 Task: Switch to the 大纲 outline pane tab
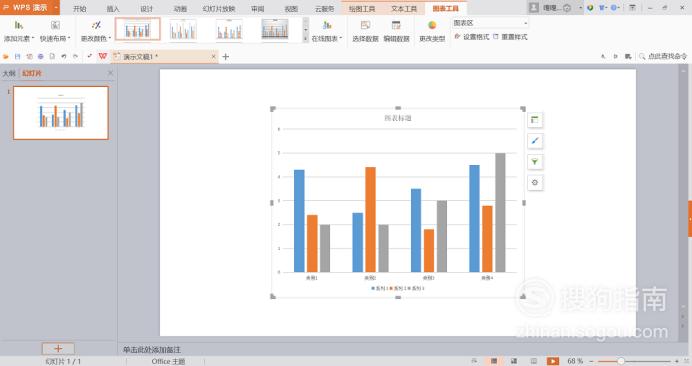point(9,73)
